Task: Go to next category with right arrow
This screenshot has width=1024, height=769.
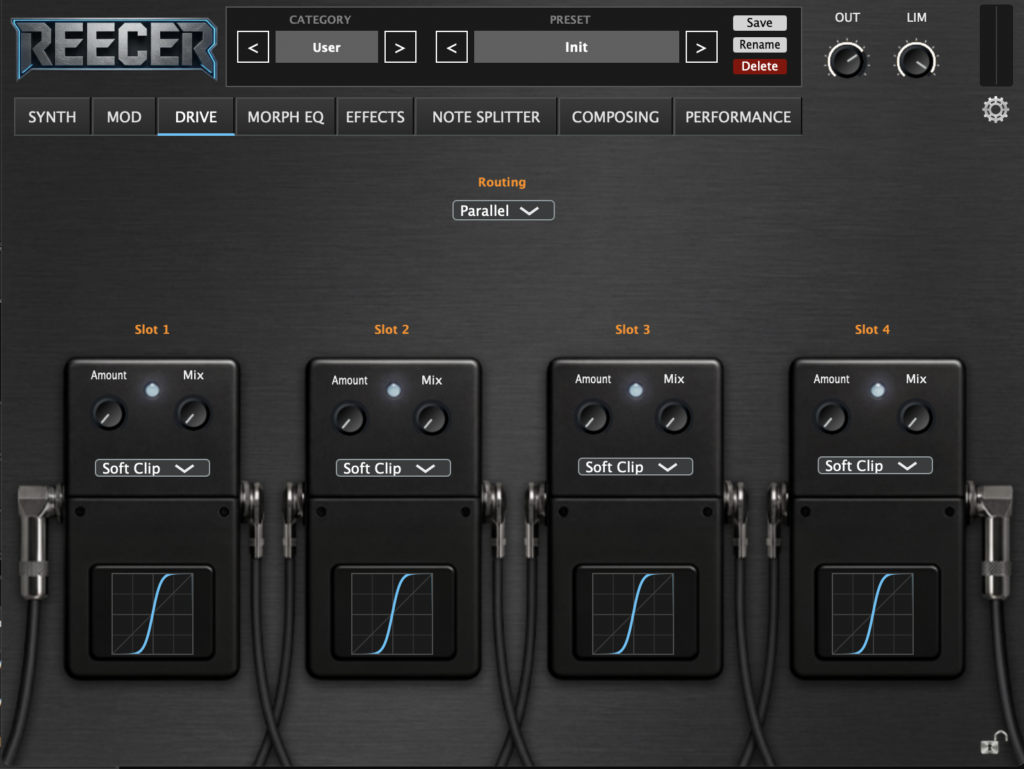Action: 400,47
